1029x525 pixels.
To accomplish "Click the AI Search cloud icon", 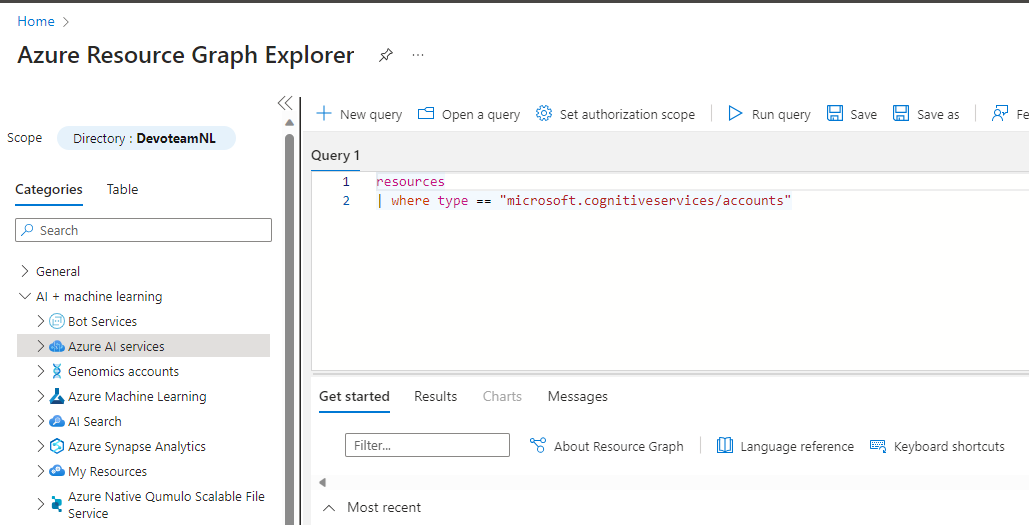I will click(57, 421).
